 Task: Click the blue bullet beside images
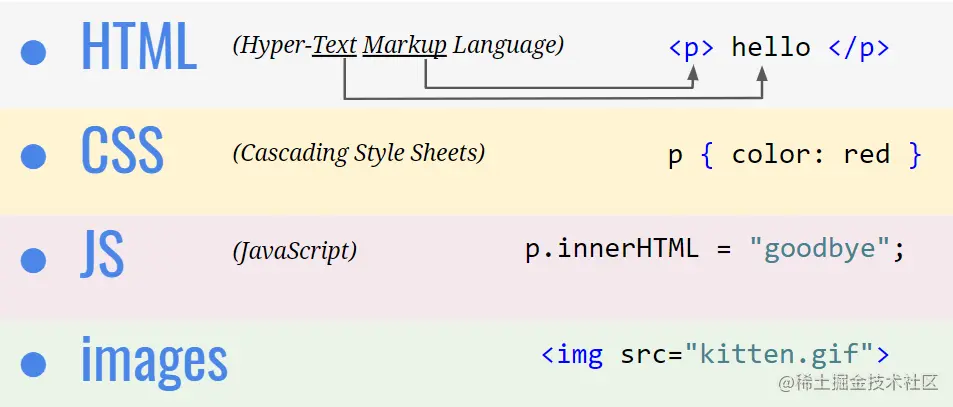point(34,364)
